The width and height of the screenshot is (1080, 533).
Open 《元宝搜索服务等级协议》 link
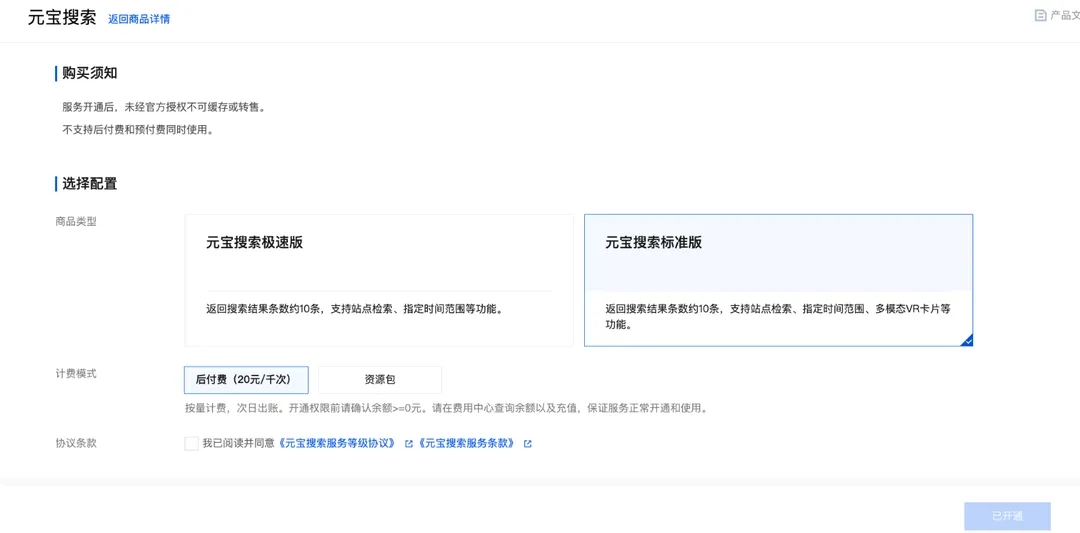coord(338,443)
